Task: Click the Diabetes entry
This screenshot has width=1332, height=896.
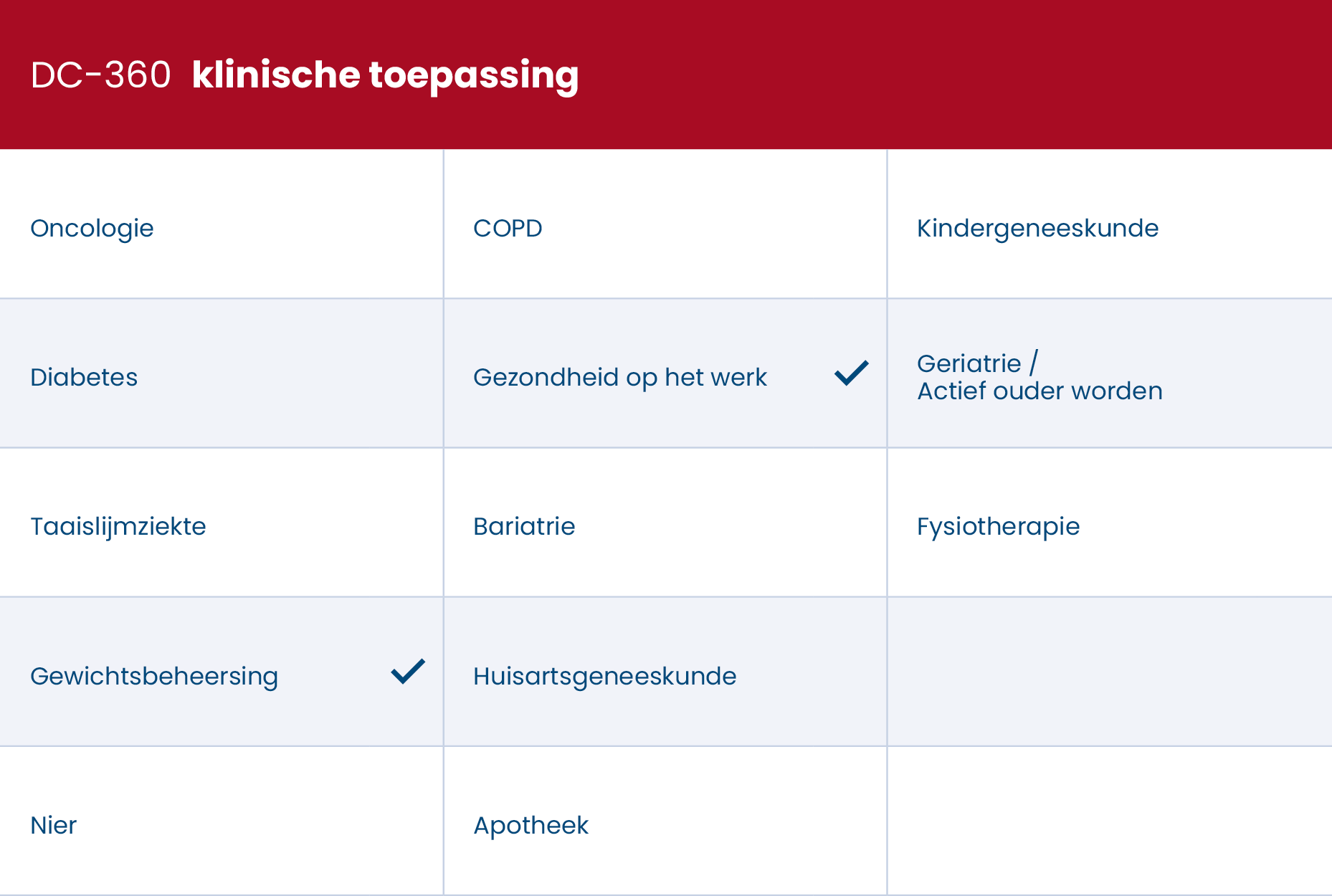Action: coord(84,378)
